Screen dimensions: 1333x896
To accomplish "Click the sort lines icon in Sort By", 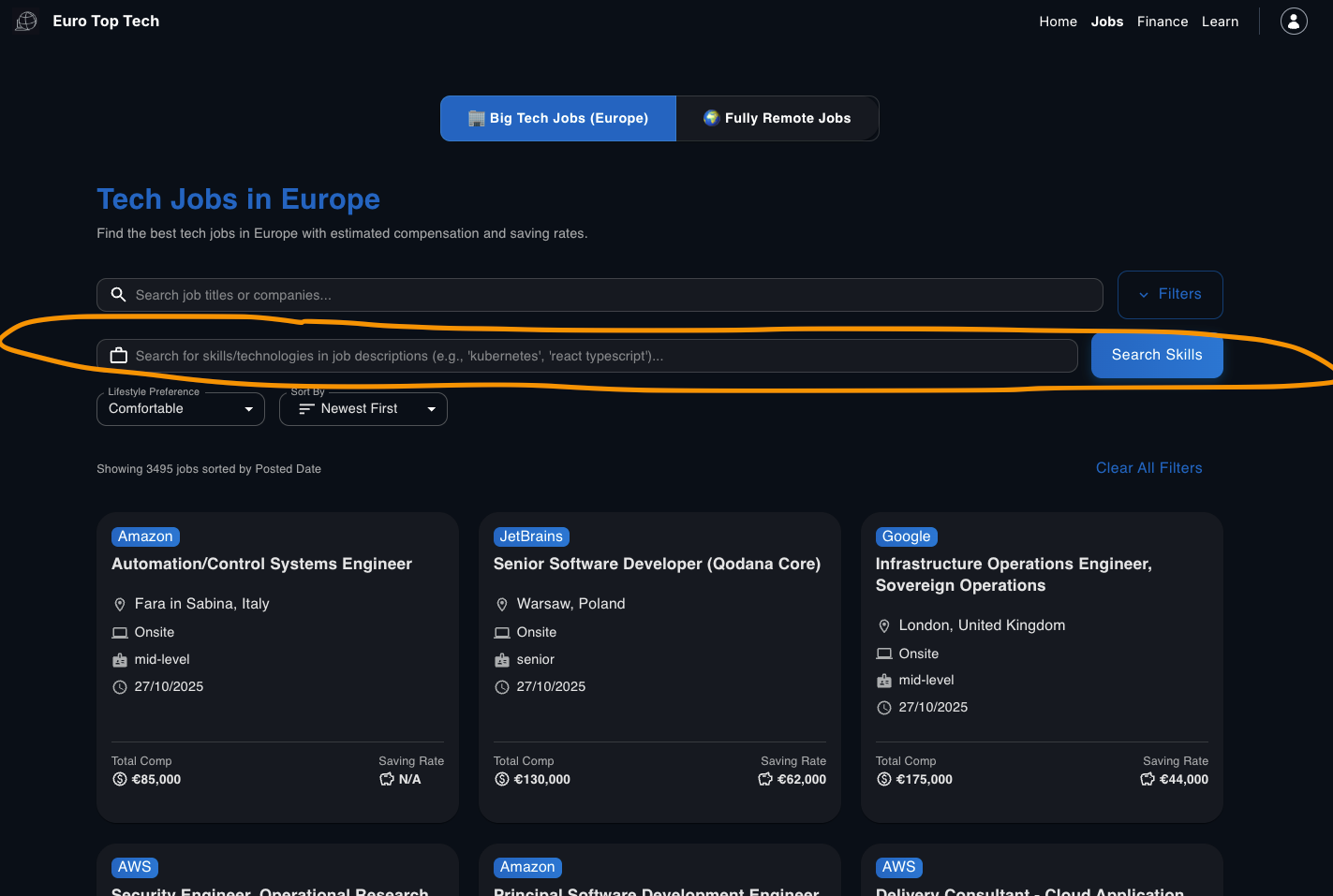I will (306, 409).
